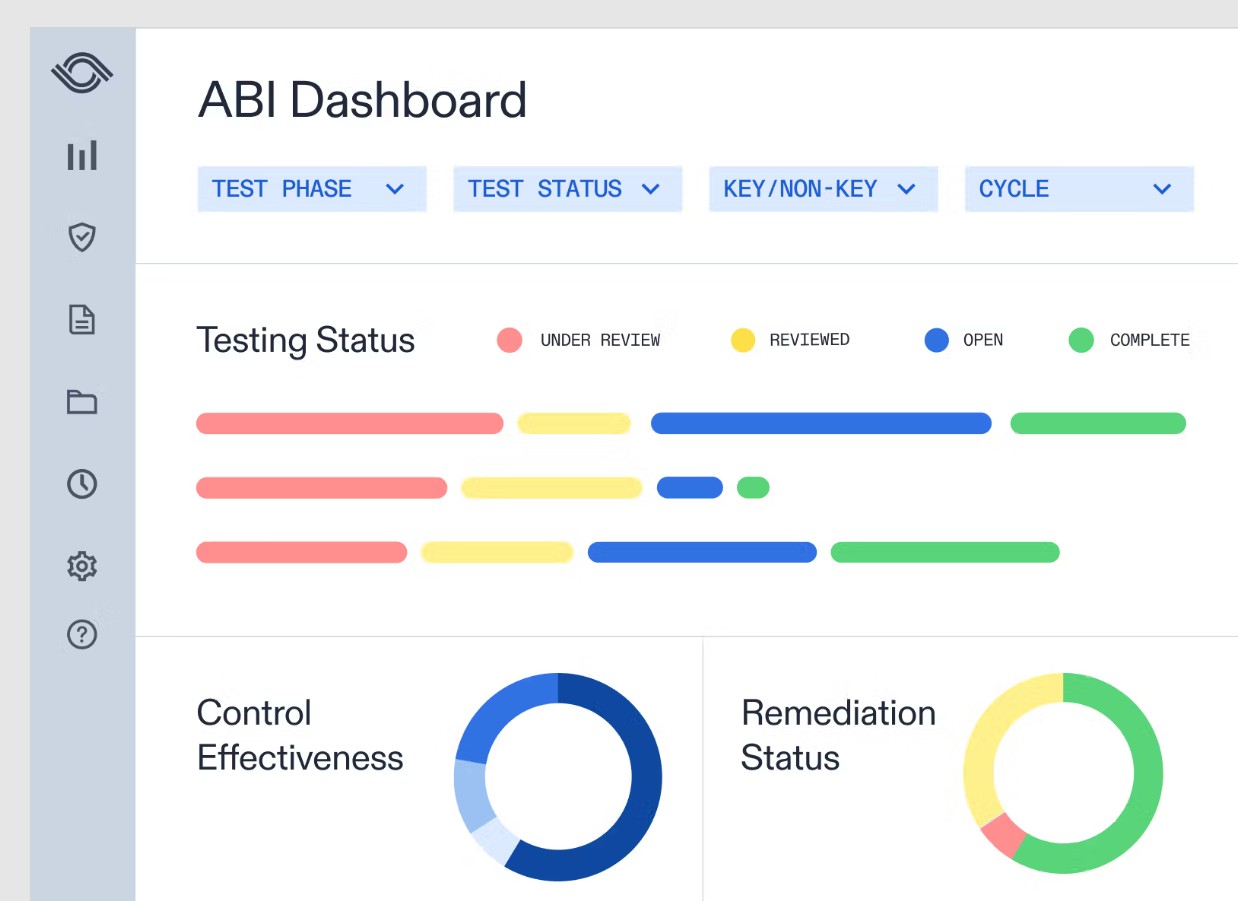
Task: Open the CYCLE dropdown
Action: 1078,189
